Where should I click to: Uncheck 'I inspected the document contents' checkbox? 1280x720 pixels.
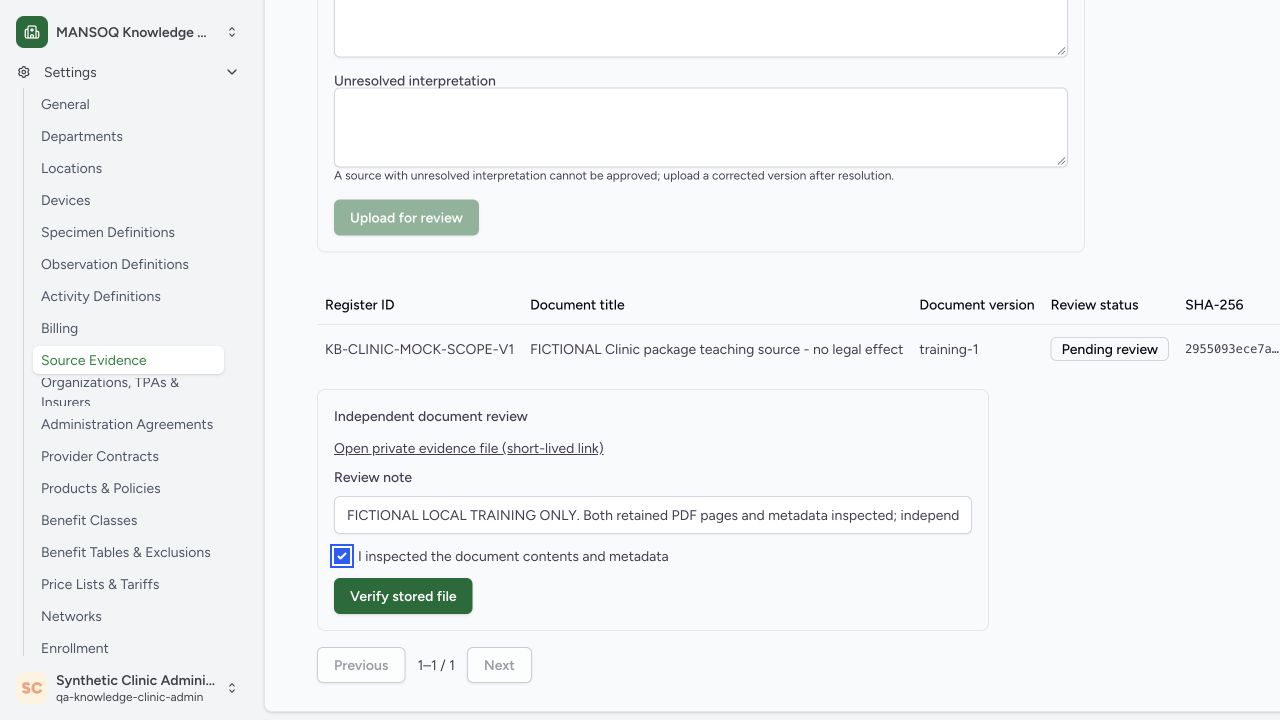pyautogui.click(x=342, y=556)
